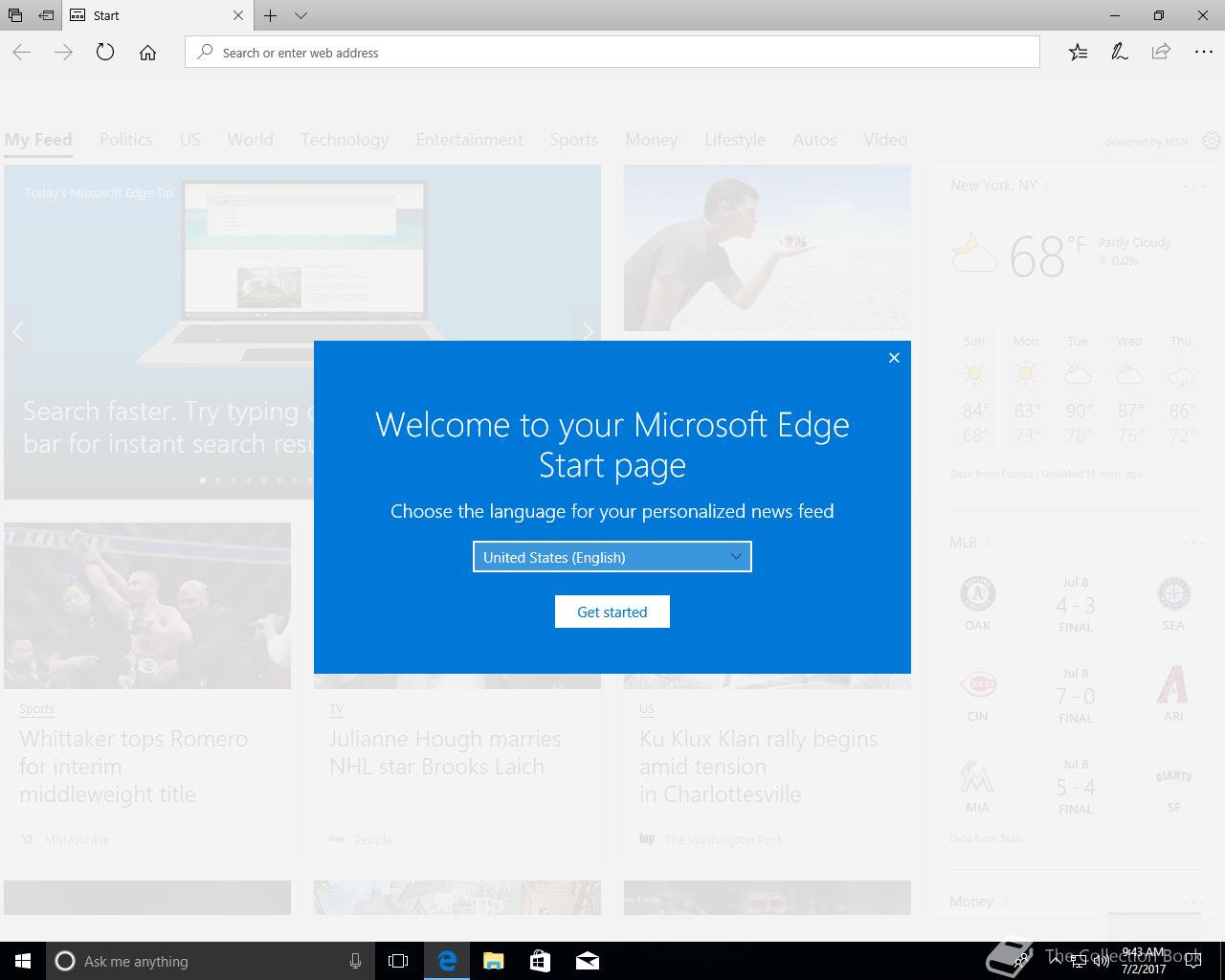Open weather card ellipsis options
Screen dimensions: 1225x980
click(x=1193, y=186)
